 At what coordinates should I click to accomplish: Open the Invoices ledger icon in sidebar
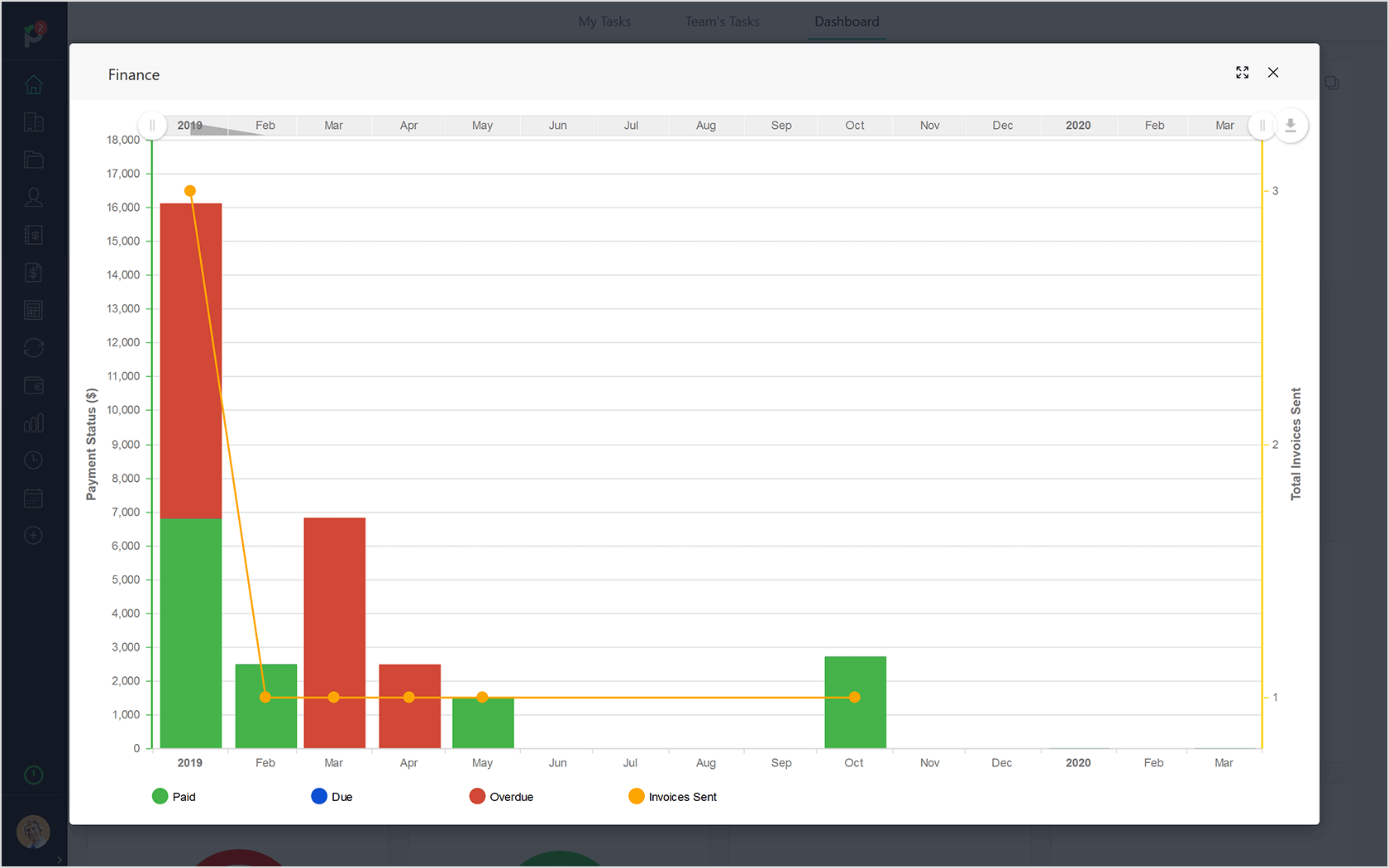[33, 234]
